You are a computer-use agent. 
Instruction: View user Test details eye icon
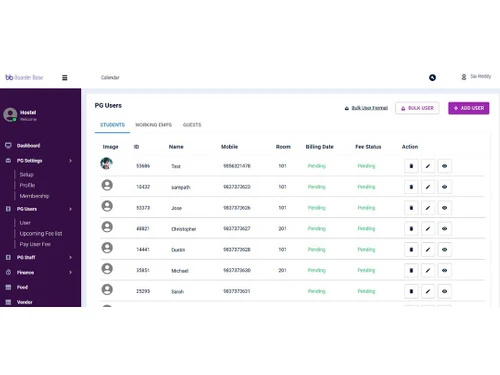click(x=444, y=166)
